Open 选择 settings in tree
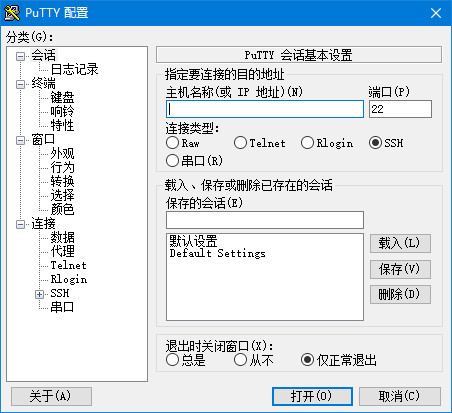This screenshot has height=413, width=452. [x=62, y=195]
